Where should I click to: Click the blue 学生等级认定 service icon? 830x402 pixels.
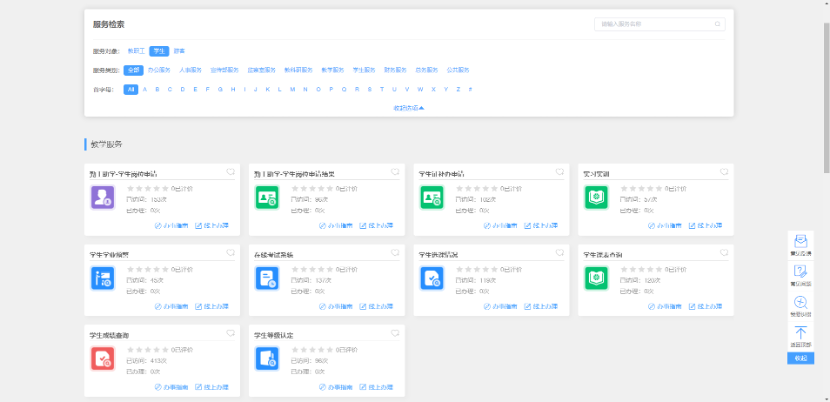click(267, 358)
